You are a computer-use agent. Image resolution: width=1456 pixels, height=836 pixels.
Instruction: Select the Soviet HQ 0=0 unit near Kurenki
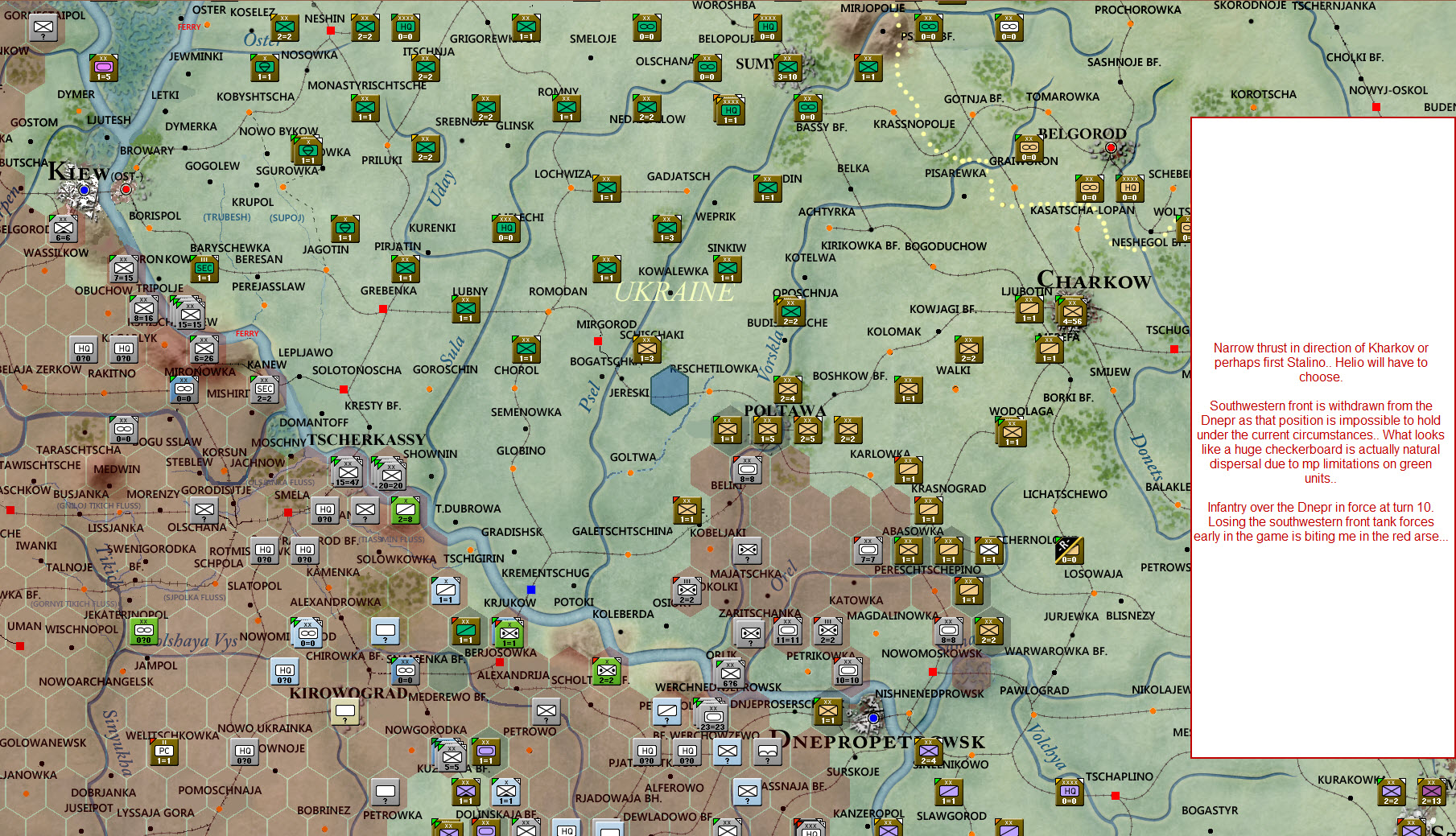(506, 229)
